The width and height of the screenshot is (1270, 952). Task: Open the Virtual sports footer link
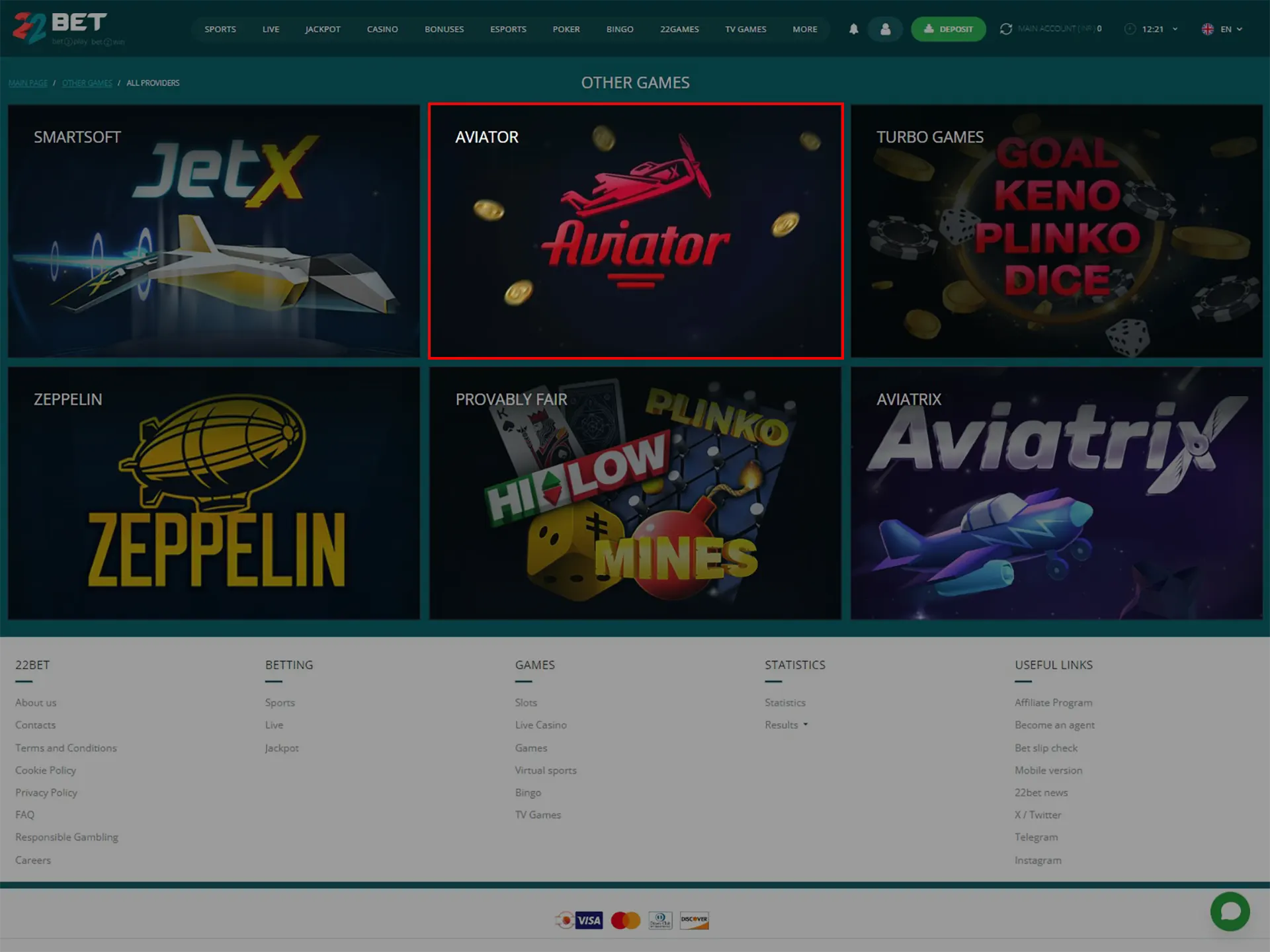tap(546, 770)
